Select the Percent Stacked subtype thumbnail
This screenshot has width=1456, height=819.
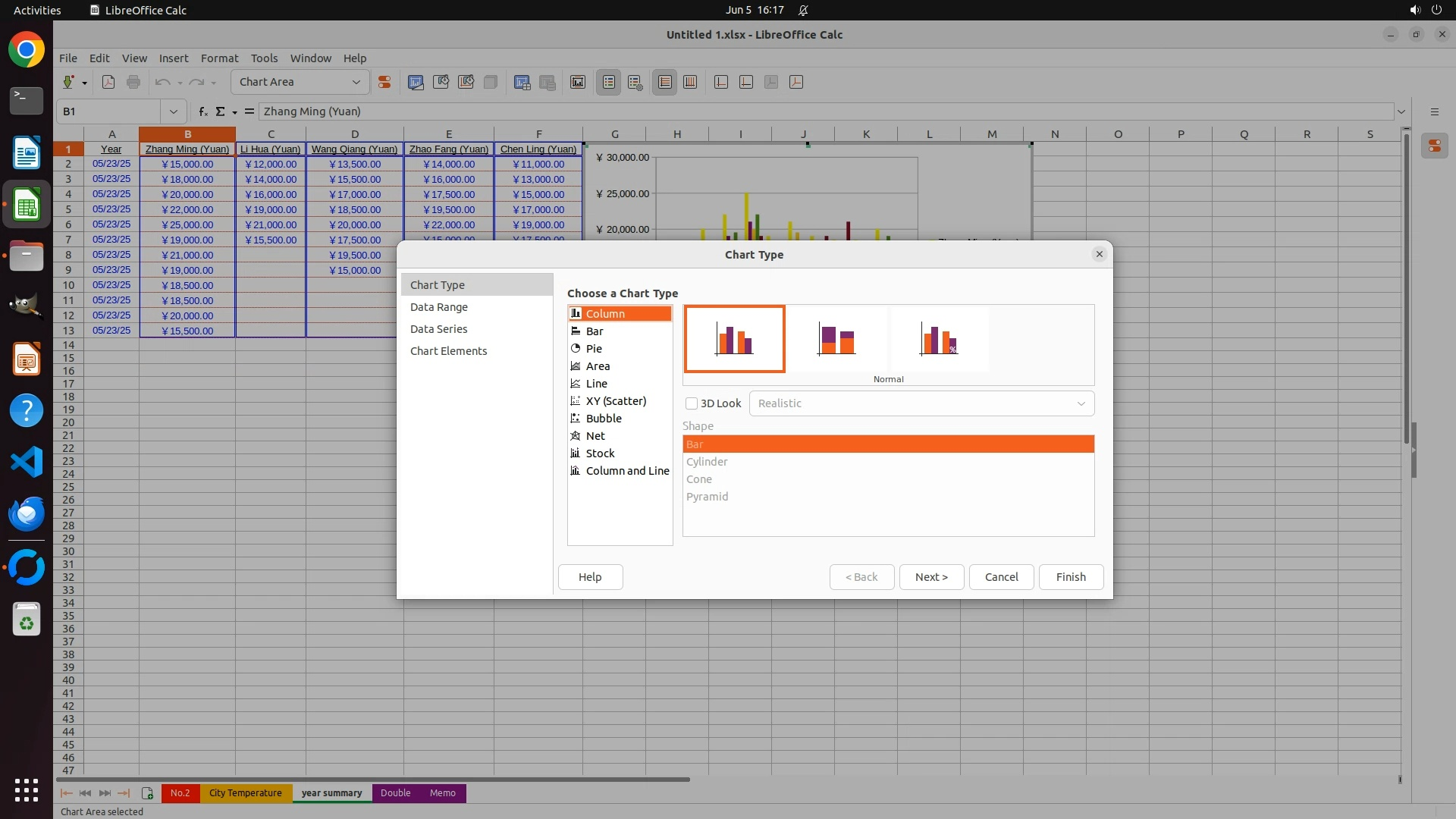pyautogui.click(x=939, y=339)
